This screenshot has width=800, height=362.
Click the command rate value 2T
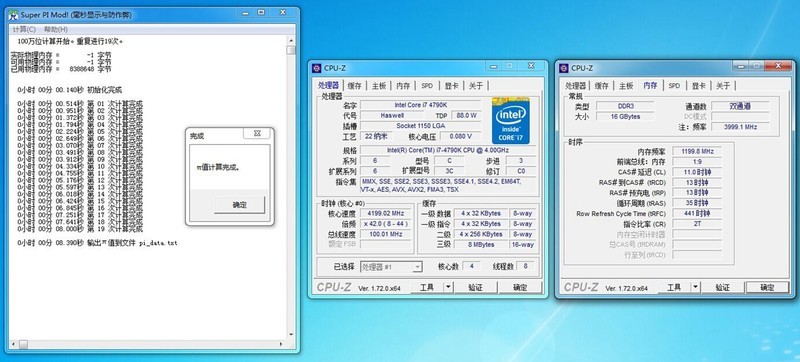tap(697, 224)
